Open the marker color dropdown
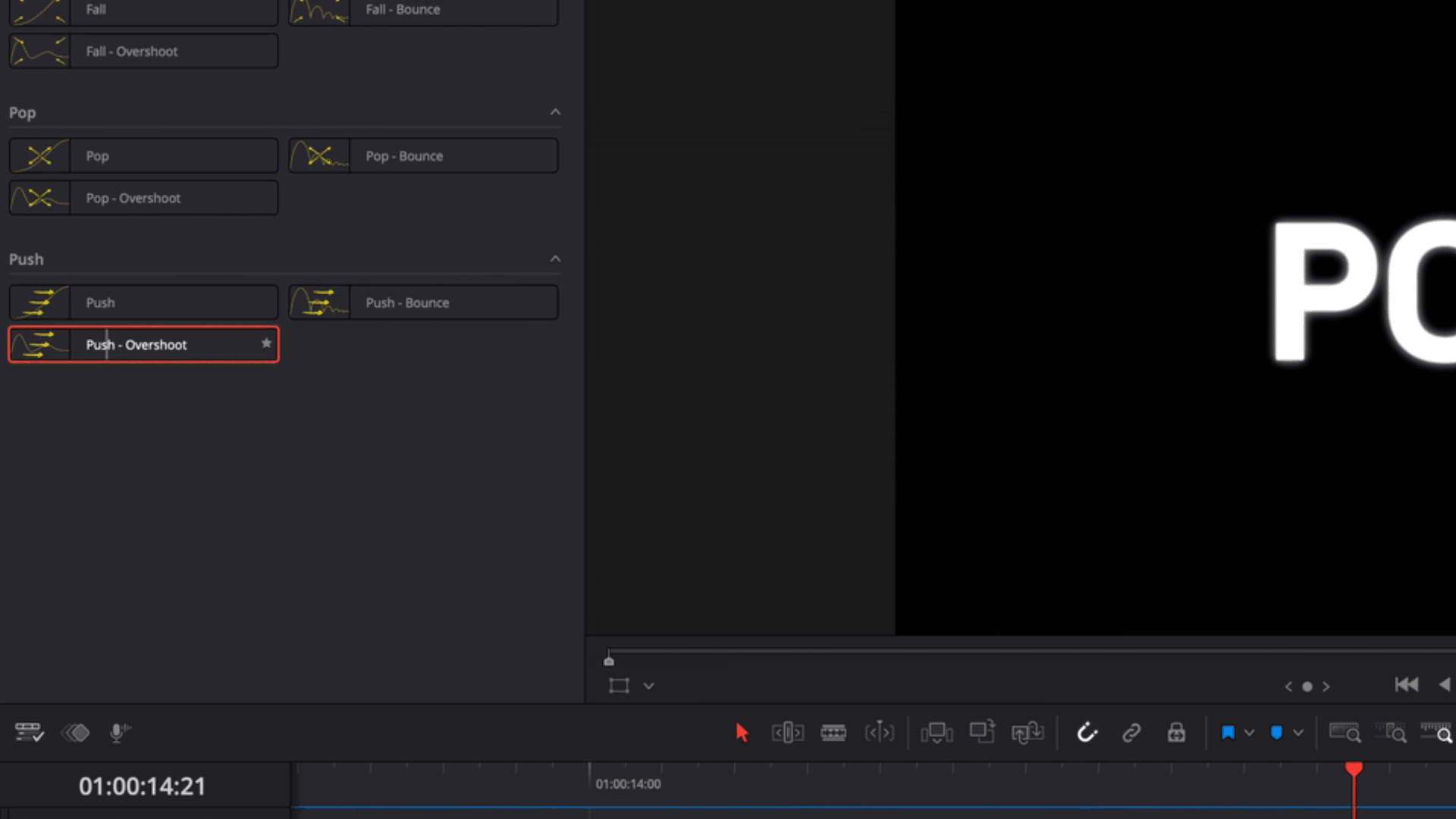The image size is (1456, 819). click(1298, 733)
